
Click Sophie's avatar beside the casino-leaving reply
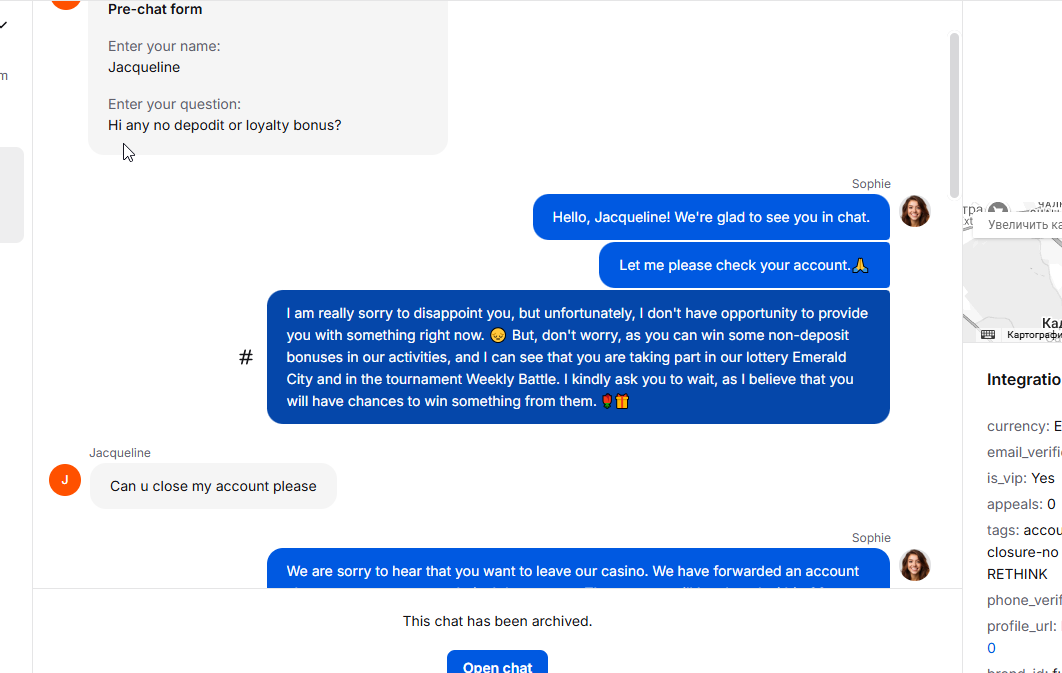(x=915, y=565)
